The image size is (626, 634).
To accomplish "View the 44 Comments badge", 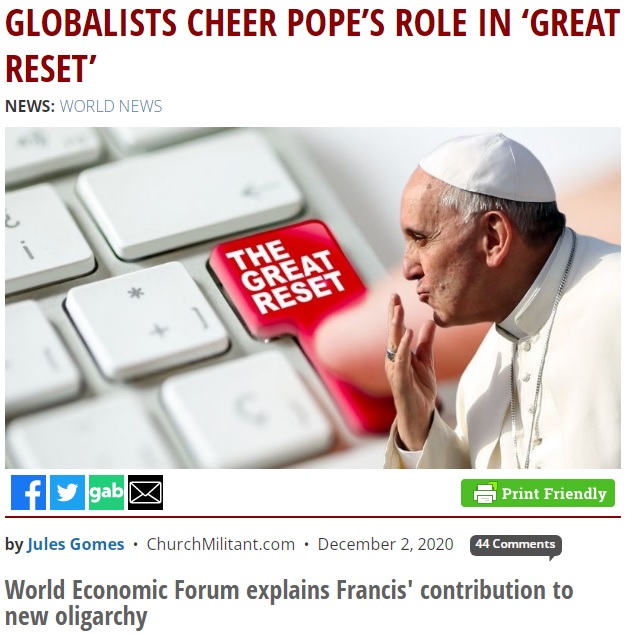I will pyautogui.click(x=516, y=545).
